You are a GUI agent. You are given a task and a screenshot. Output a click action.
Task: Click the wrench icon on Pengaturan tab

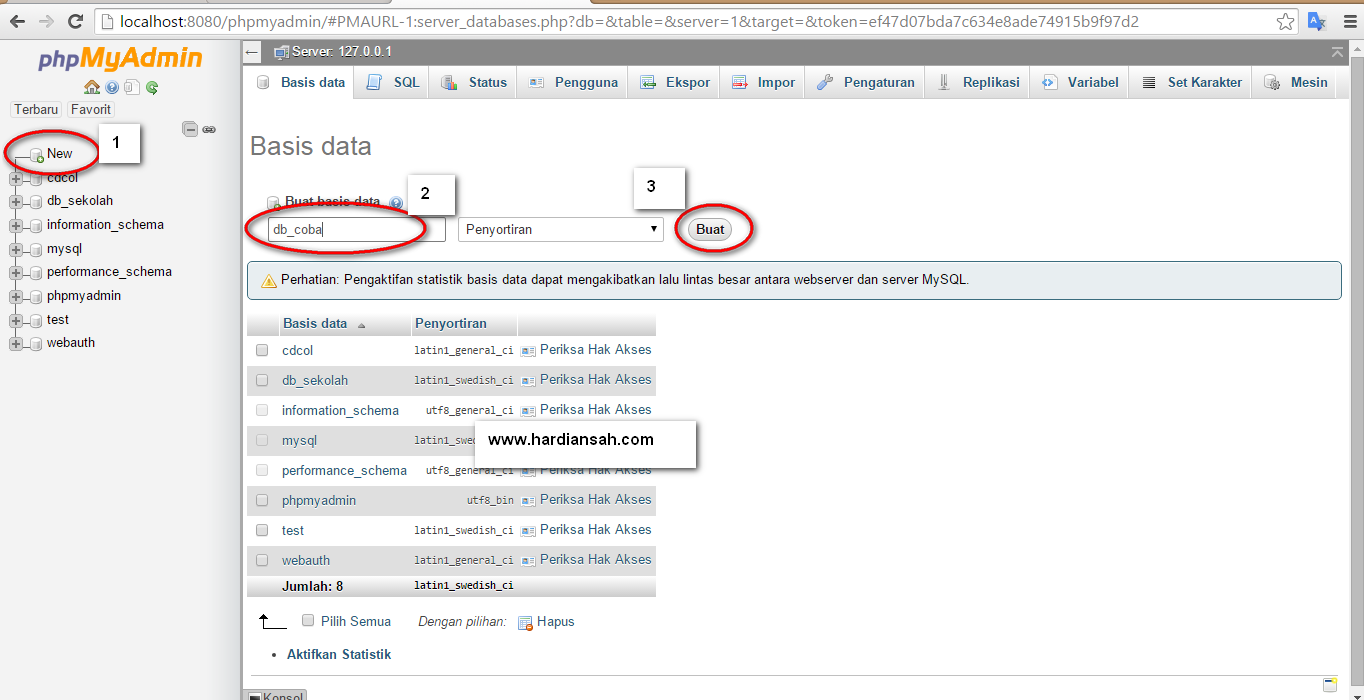coord(827,81)
